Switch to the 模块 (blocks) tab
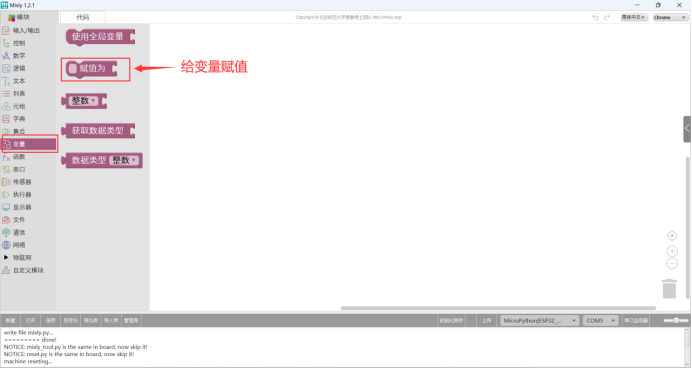Viewport: 692px width, 368px height. pos(19,17)
